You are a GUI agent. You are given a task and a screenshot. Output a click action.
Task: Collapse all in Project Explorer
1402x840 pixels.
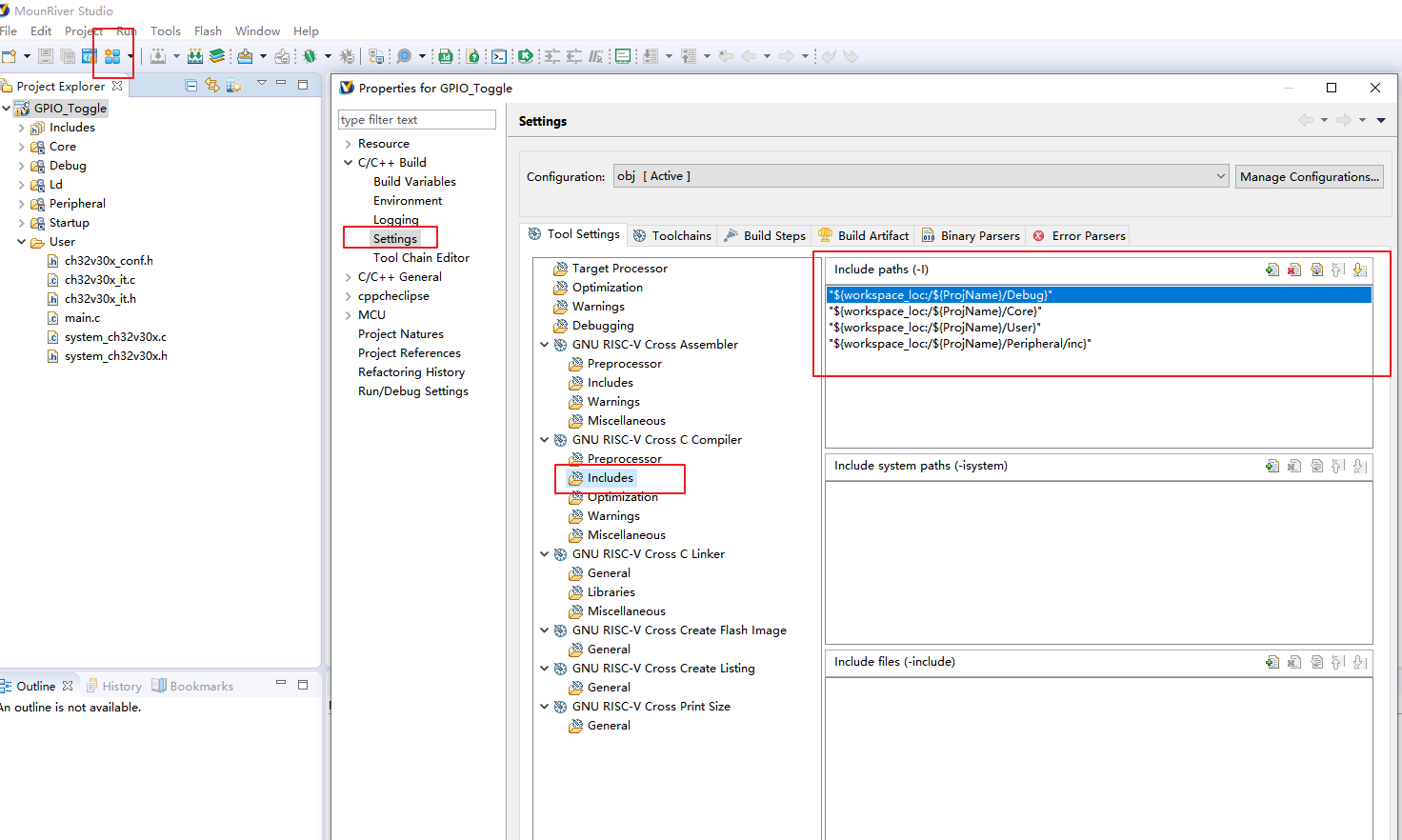point(190,85)
